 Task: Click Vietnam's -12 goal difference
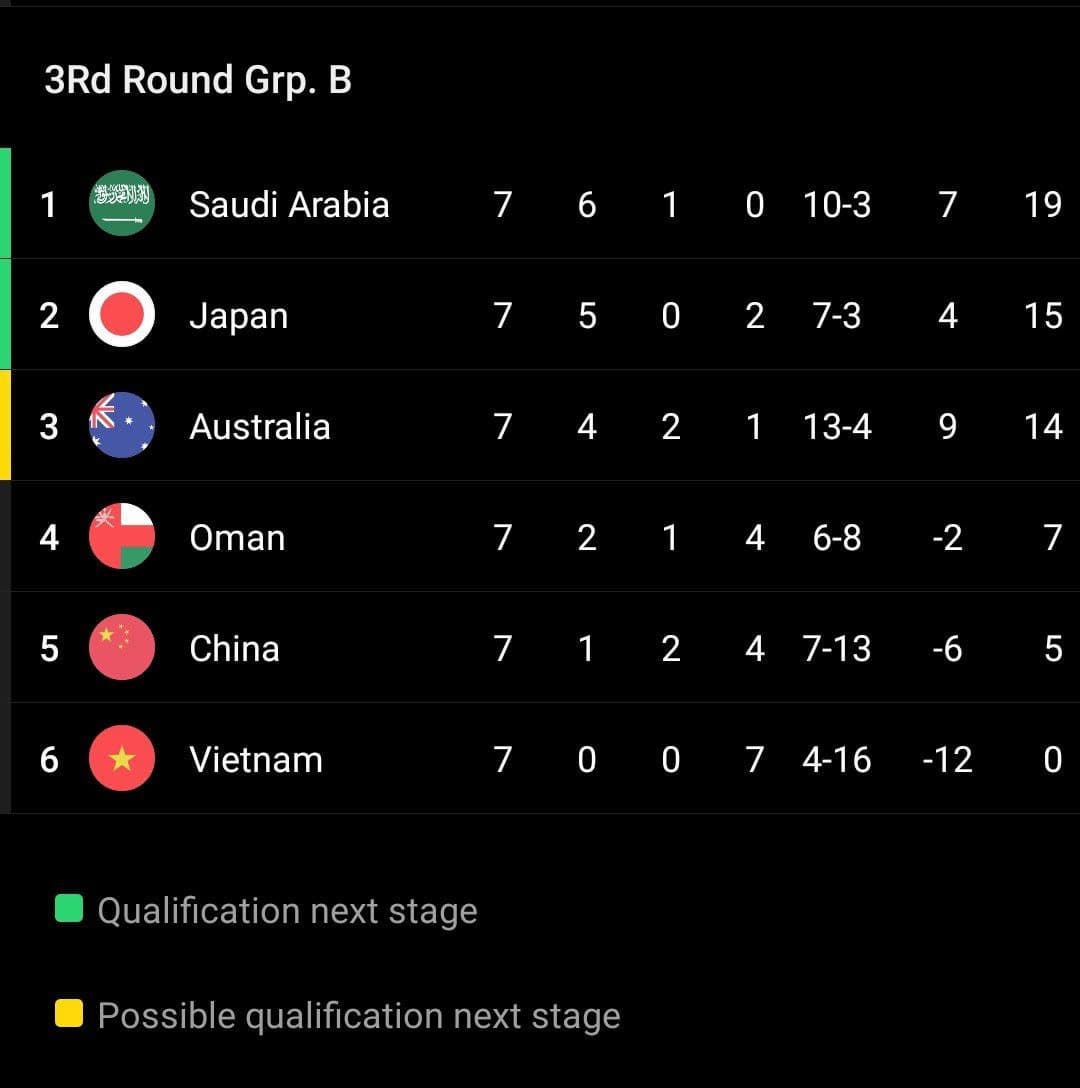[x=946, y=760]
